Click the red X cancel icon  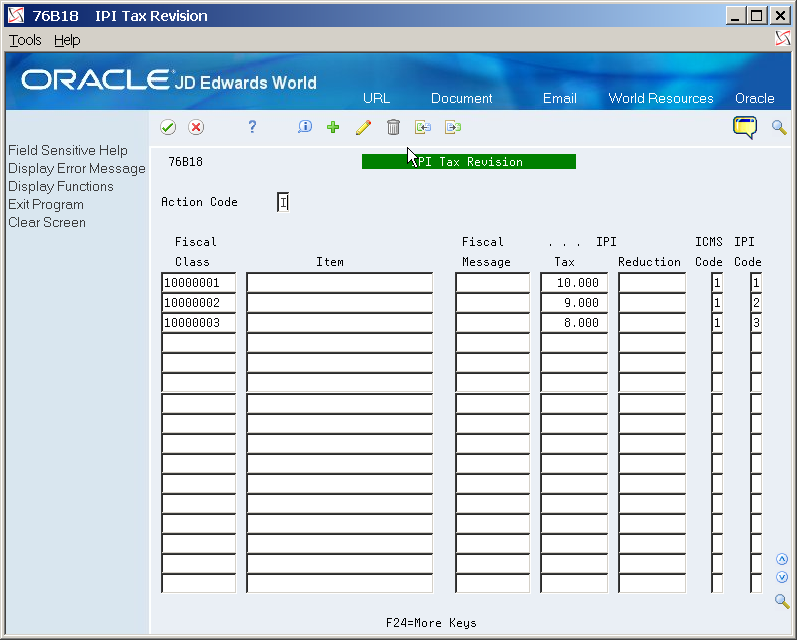(196, 127)
